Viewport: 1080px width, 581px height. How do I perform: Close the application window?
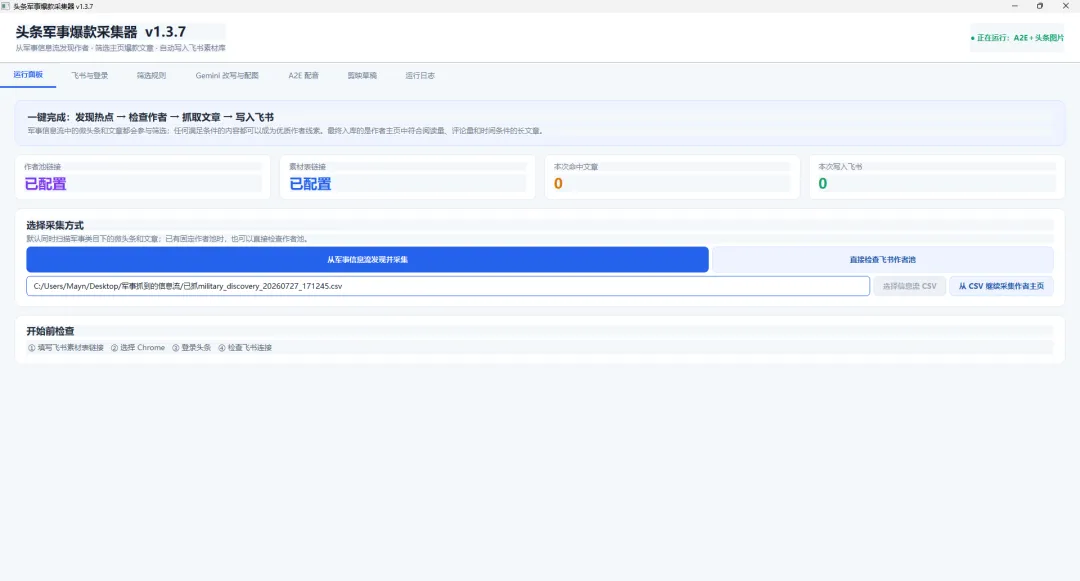(x=1066, y=6)
